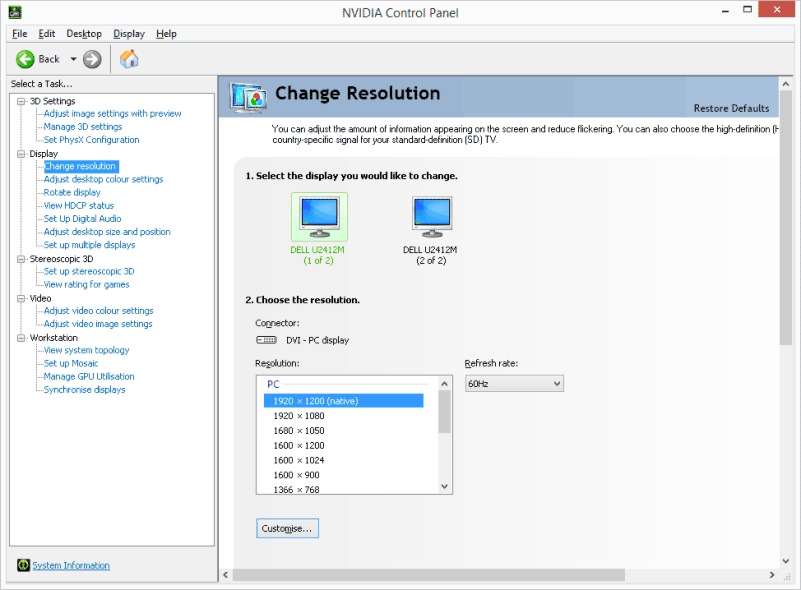
Task: Click resolution list scroll up arrow
Action: tap(444, 384)
